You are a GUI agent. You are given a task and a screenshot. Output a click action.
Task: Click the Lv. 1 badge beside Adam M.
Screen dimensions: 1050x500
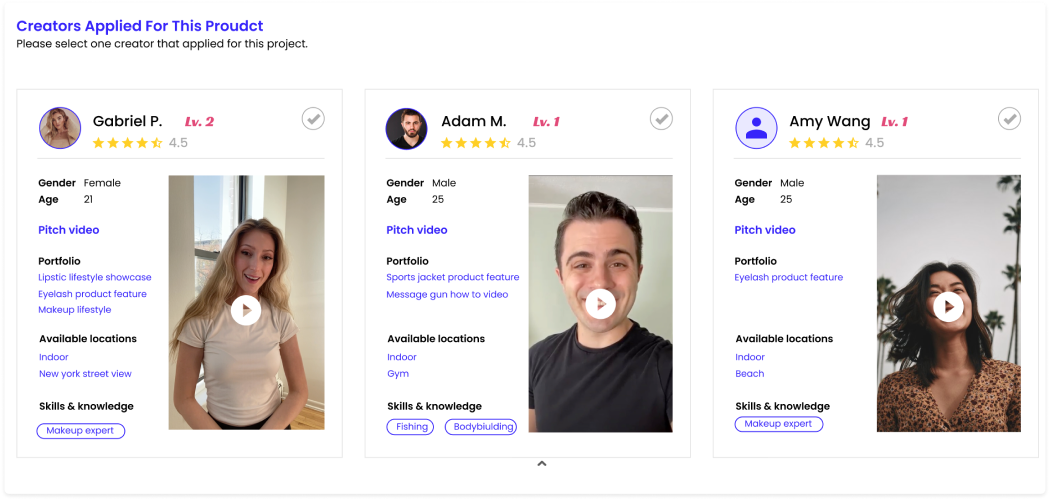[x=546, y=122]
